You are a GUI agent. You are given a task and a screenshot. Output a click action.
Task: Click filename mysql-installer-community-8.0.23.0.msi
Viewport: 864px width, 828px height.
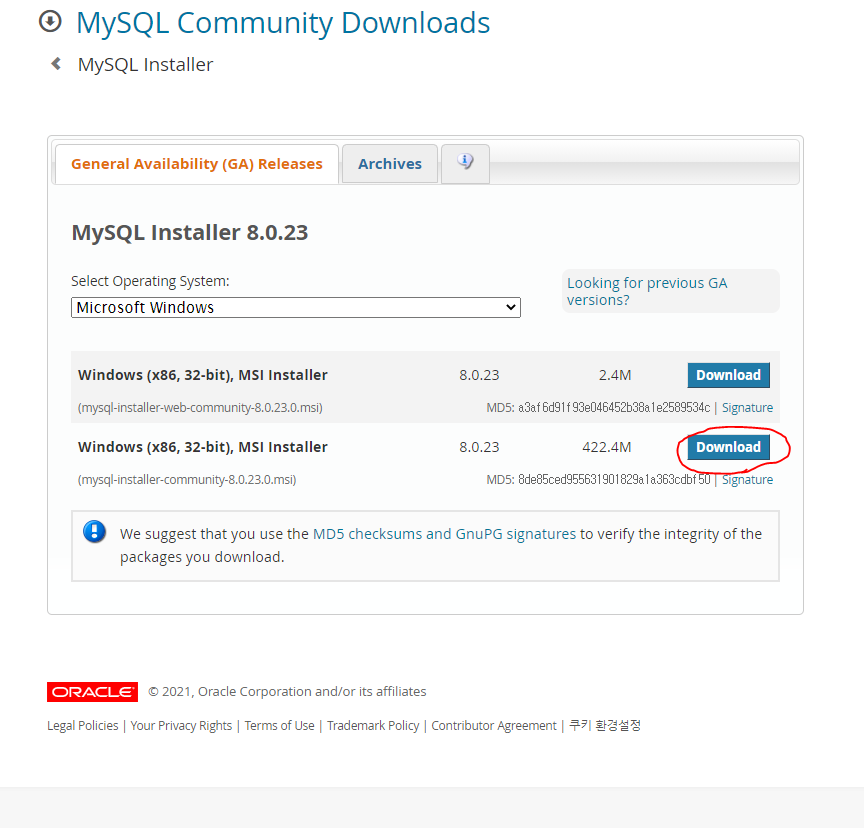click(x=187, y=479)
